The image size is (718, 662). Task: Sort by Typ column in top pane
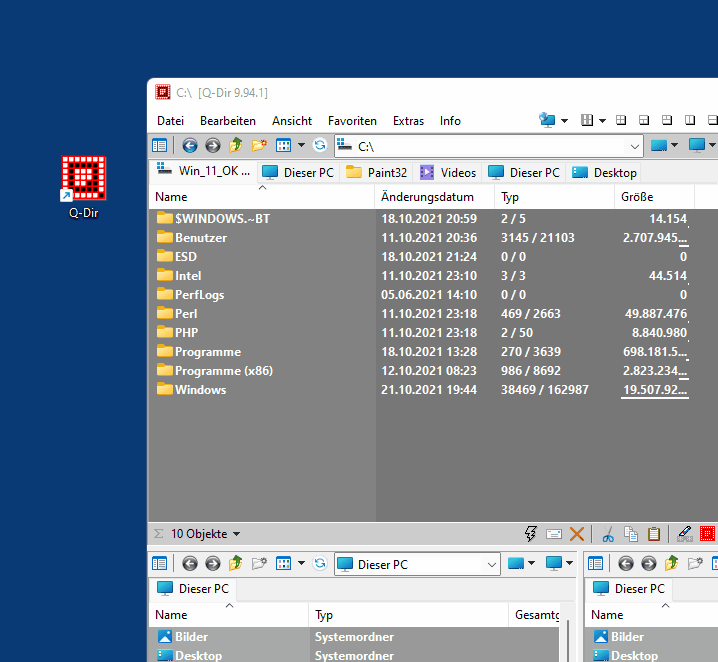pyautogui.click(x=555, y=197)
